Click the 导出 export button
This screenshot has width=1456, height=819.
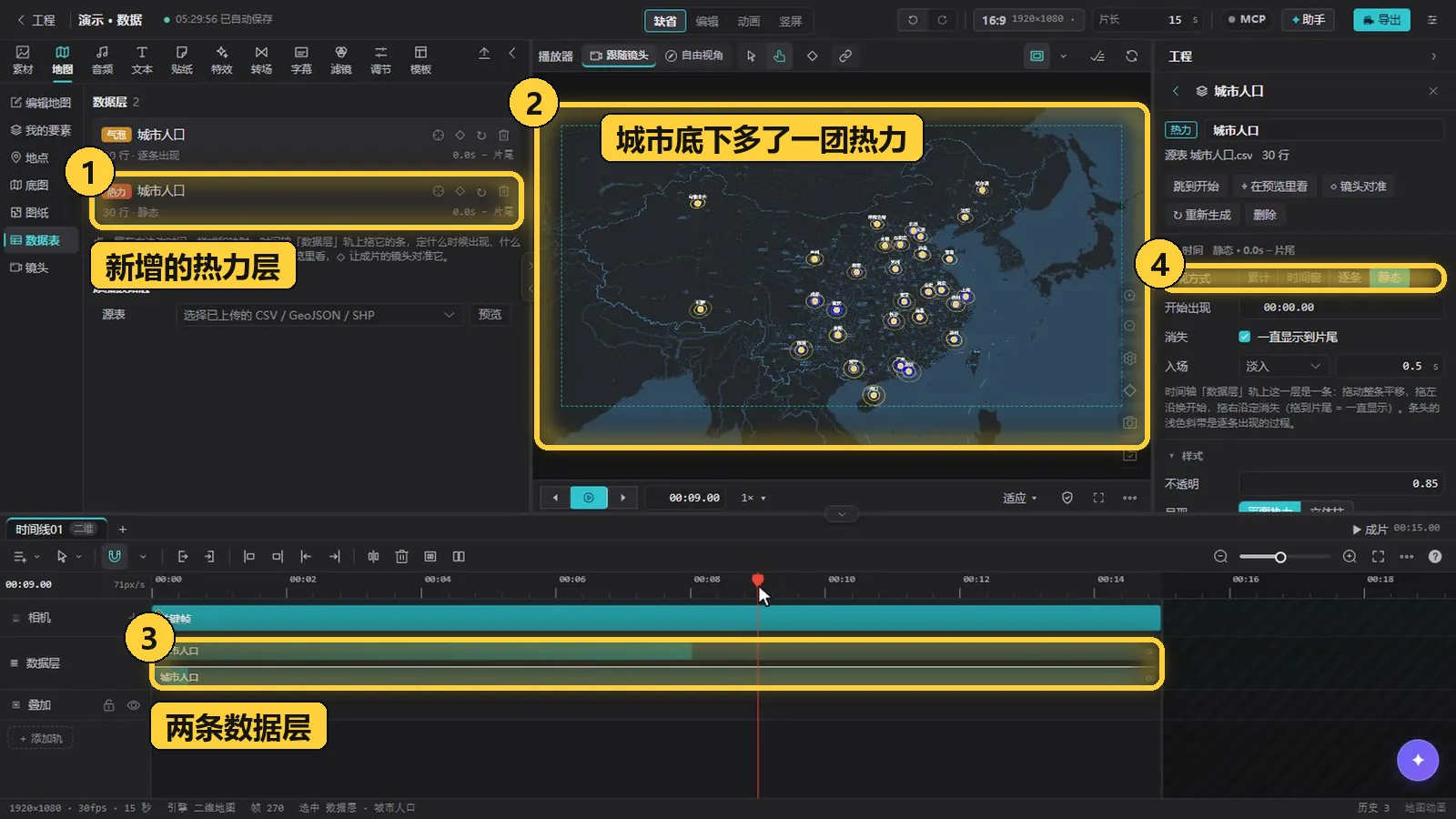point(1381,19)
